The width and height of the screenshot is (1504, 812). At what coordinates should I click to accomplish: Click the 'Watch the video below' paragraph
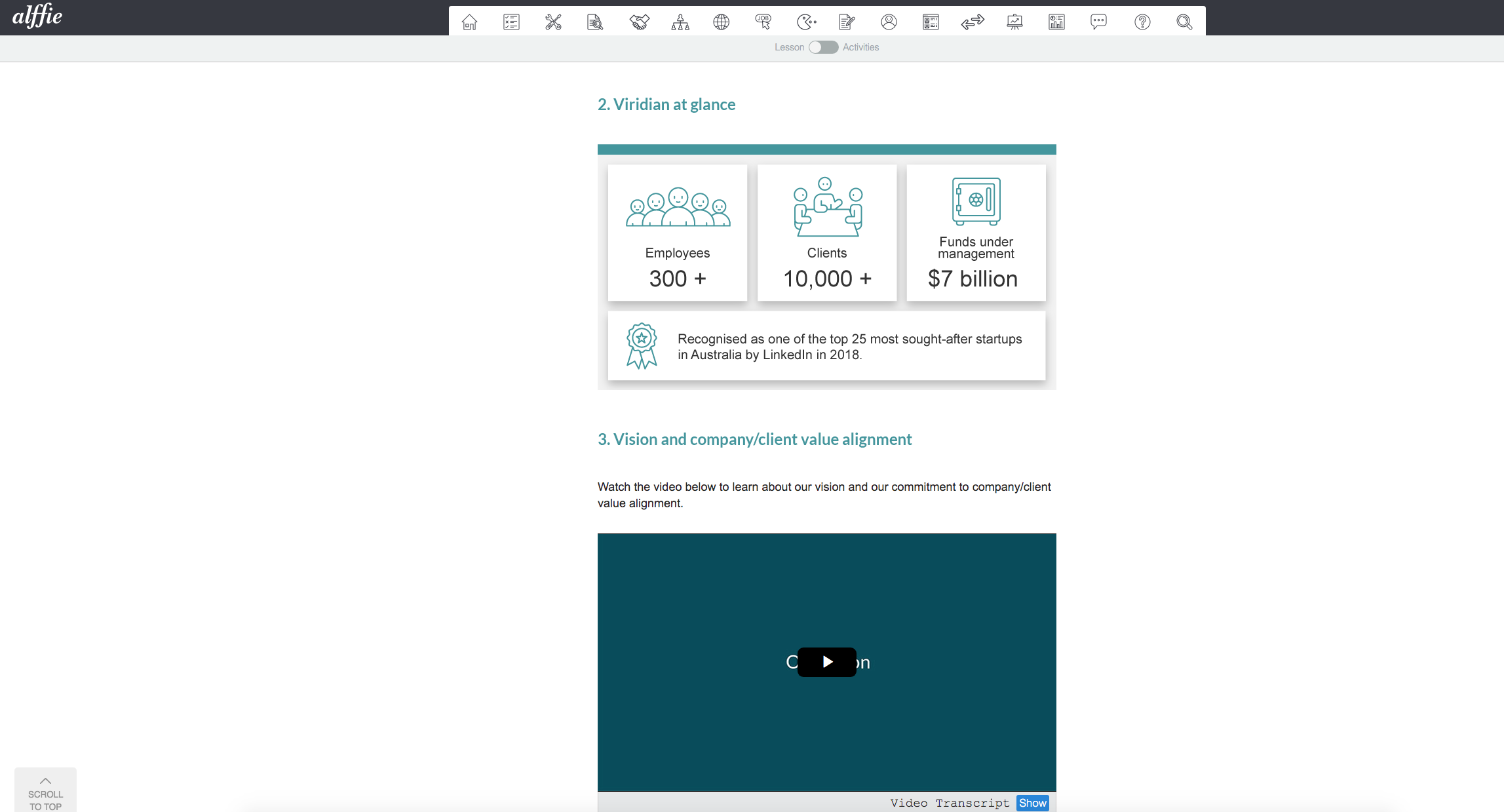point(824,495)
